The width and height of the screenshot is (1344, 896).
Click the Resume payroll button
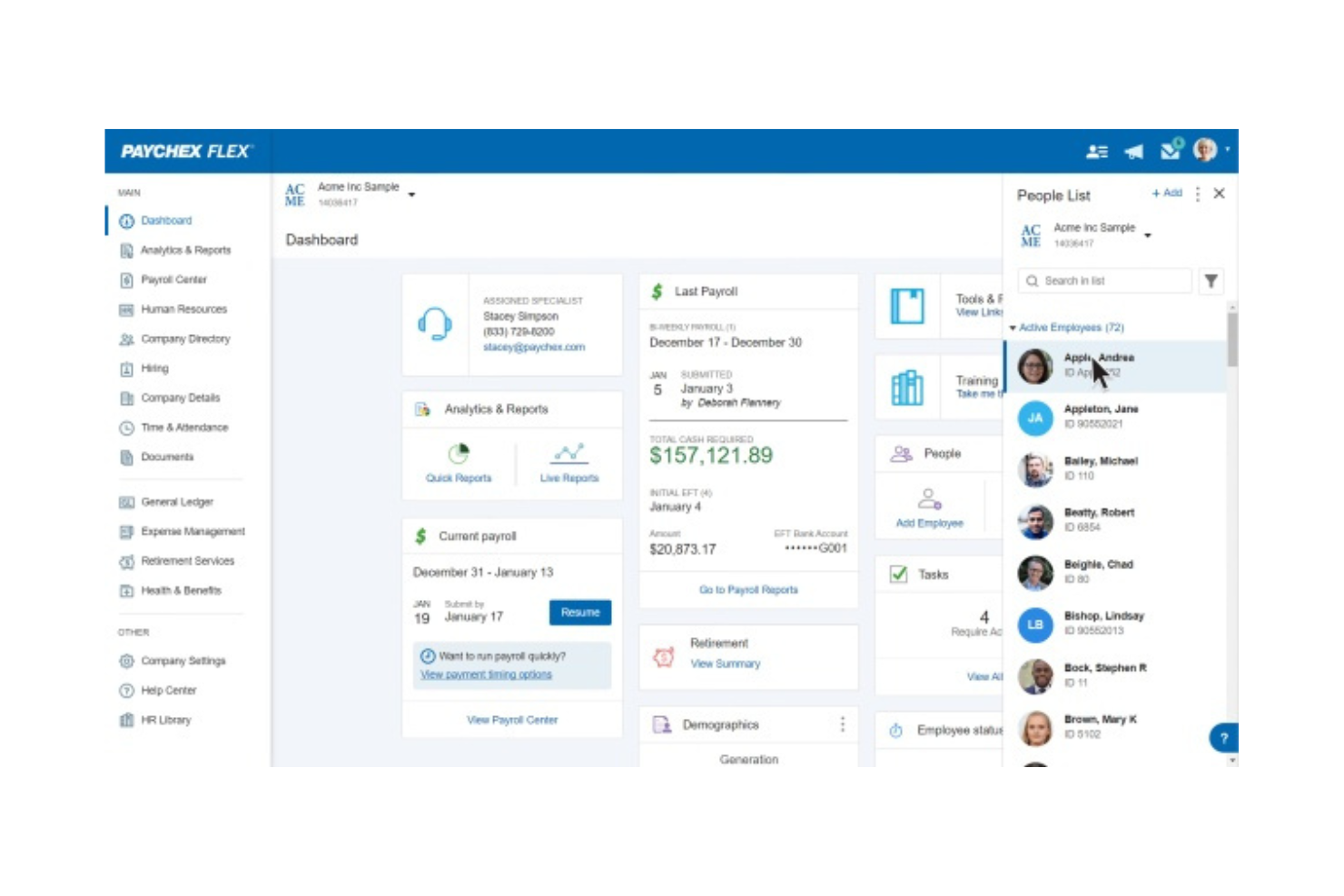(x=580, y=613)
